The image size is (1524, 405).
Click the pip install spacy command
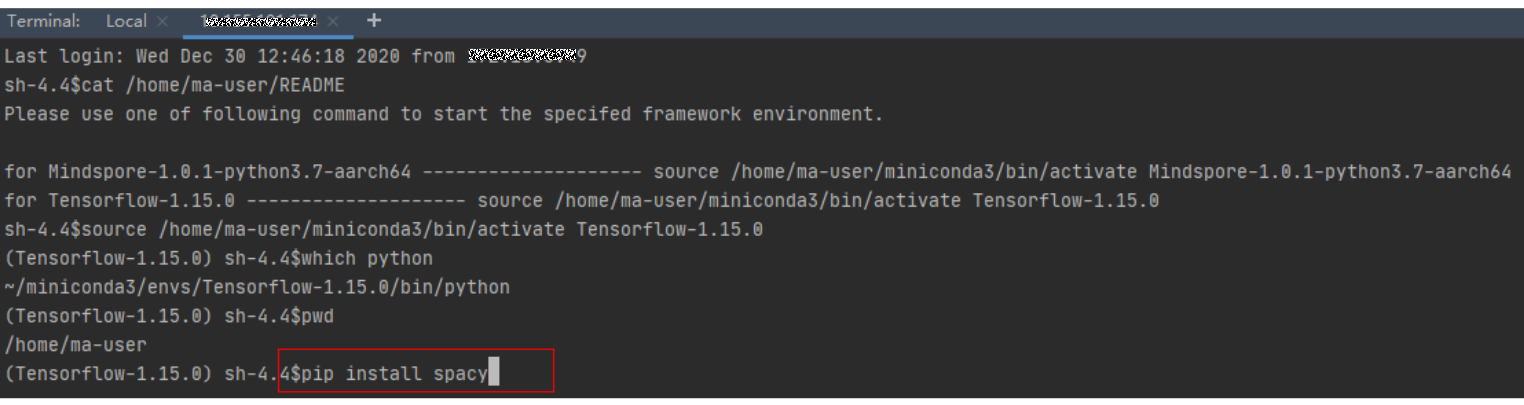tap(394, 374)
